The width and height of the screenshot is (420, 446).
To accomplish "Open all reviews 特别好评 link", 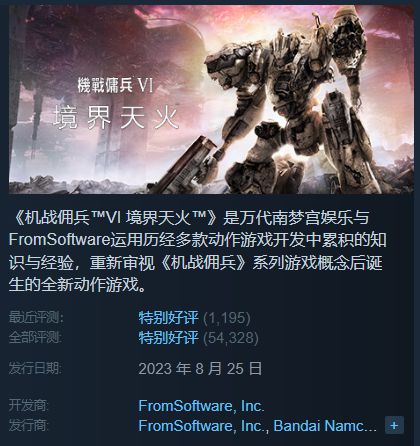I will 168,337.
